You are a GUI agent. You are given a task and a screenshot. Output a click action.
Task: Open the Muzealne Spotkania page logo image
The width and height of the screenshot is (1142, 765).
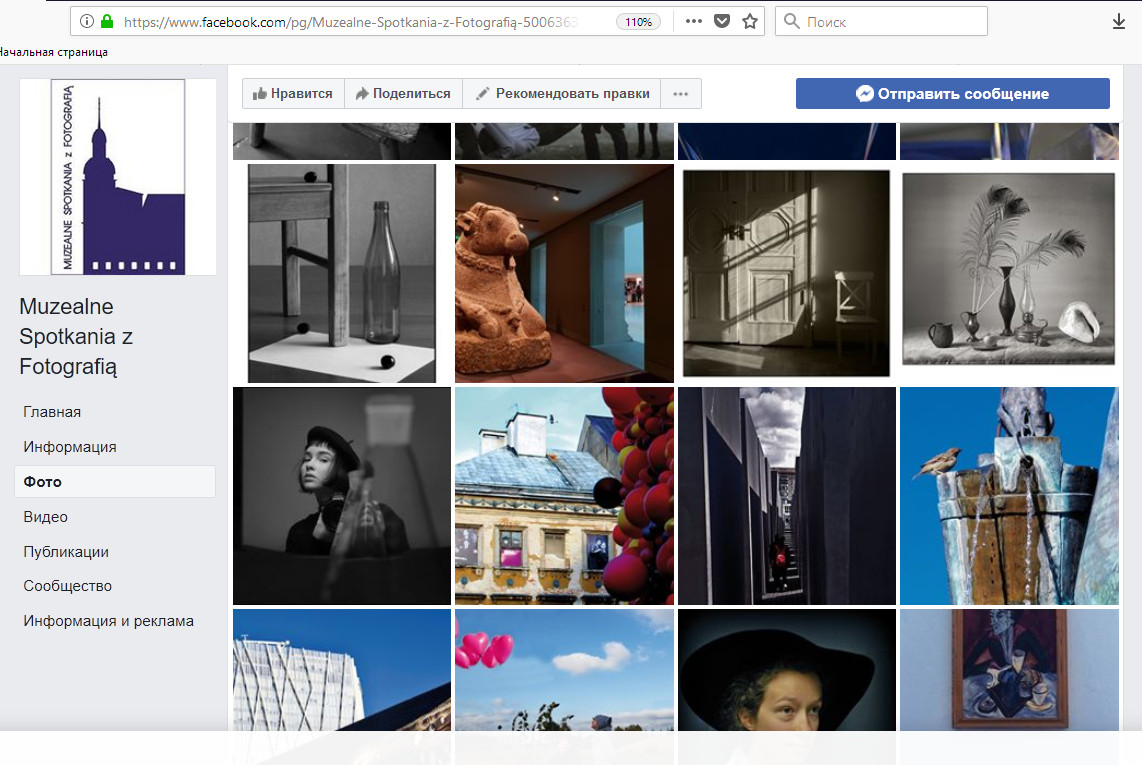(x=118, y=176)
